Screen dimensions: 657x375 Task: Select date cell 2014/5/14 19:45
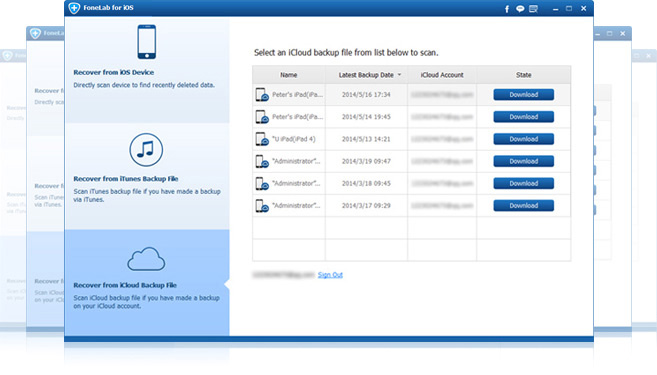pos(366,117)
